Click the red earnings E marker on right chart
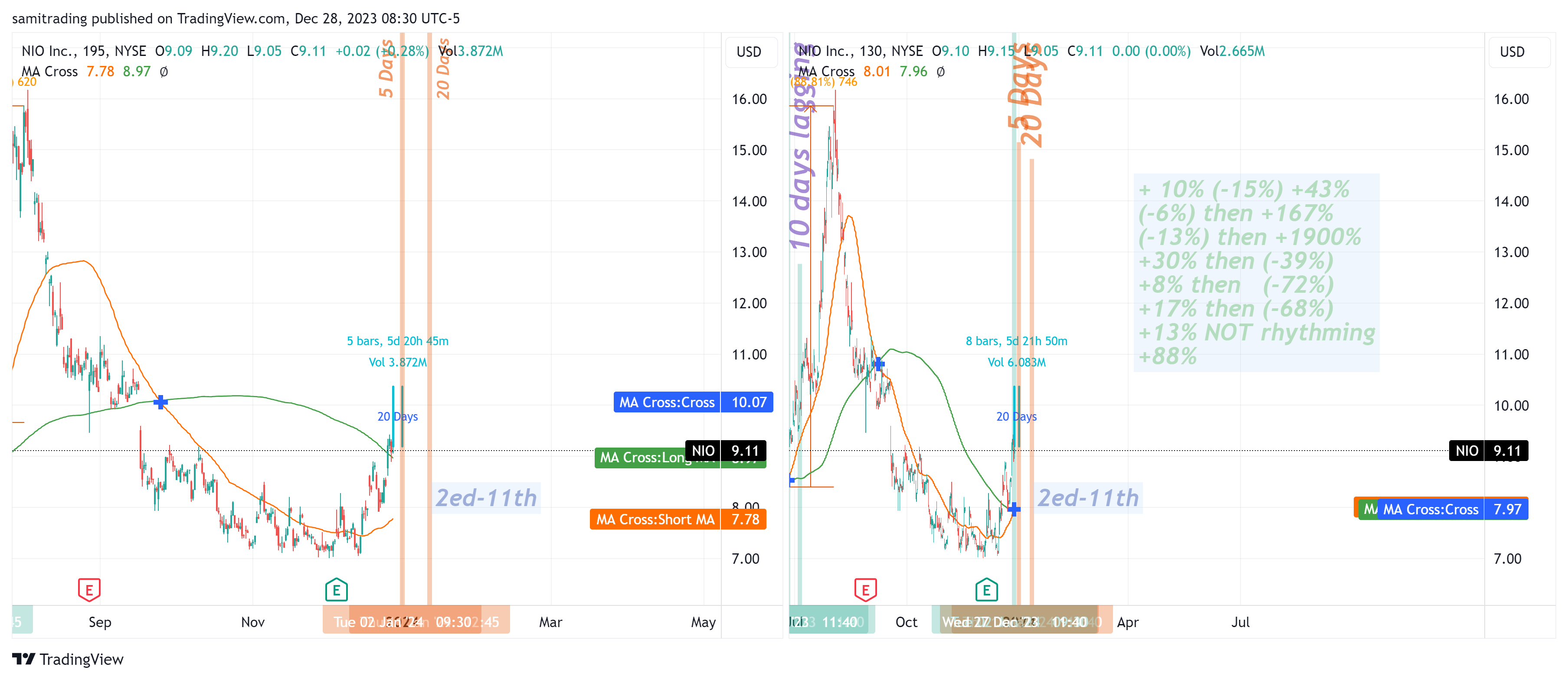 point(865,589)
